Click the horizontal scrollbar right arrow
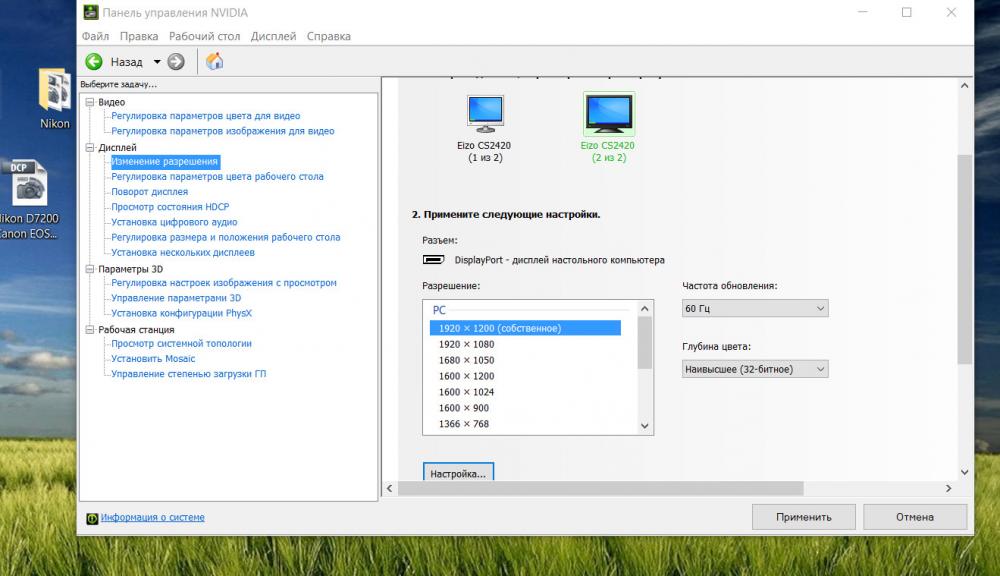 coord(948,489)
